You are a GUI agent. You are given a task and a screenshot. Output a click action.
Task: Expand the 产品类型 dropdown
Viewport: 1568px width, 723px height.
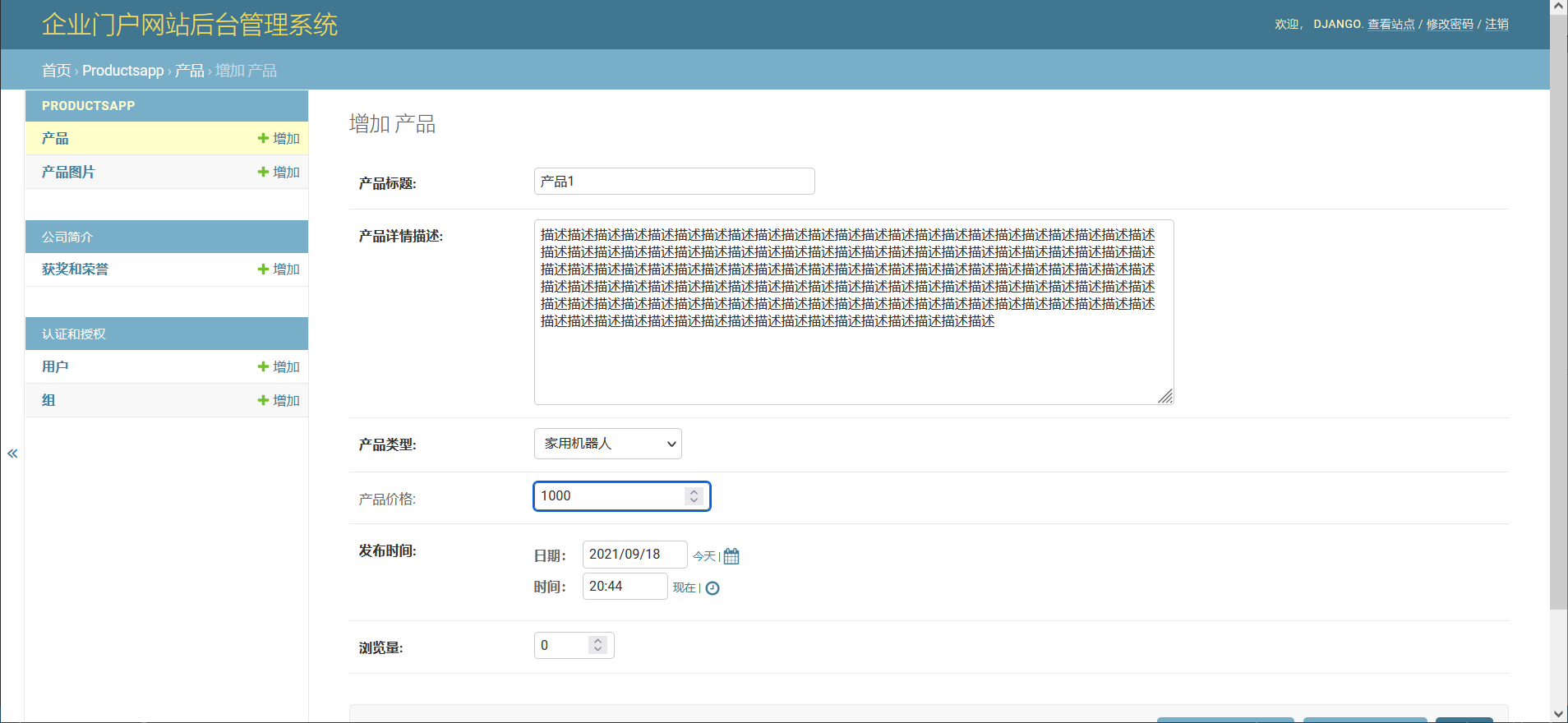(608, 444)
